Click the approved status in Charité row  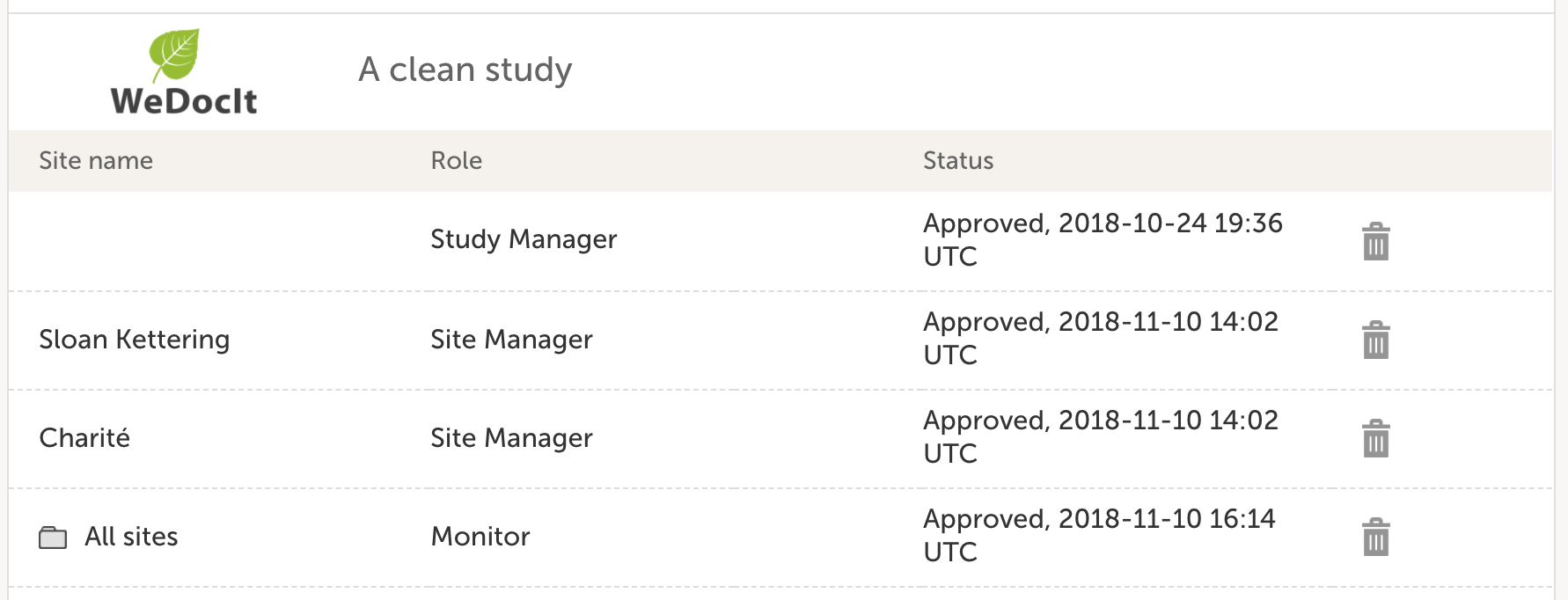(1100, 436)
